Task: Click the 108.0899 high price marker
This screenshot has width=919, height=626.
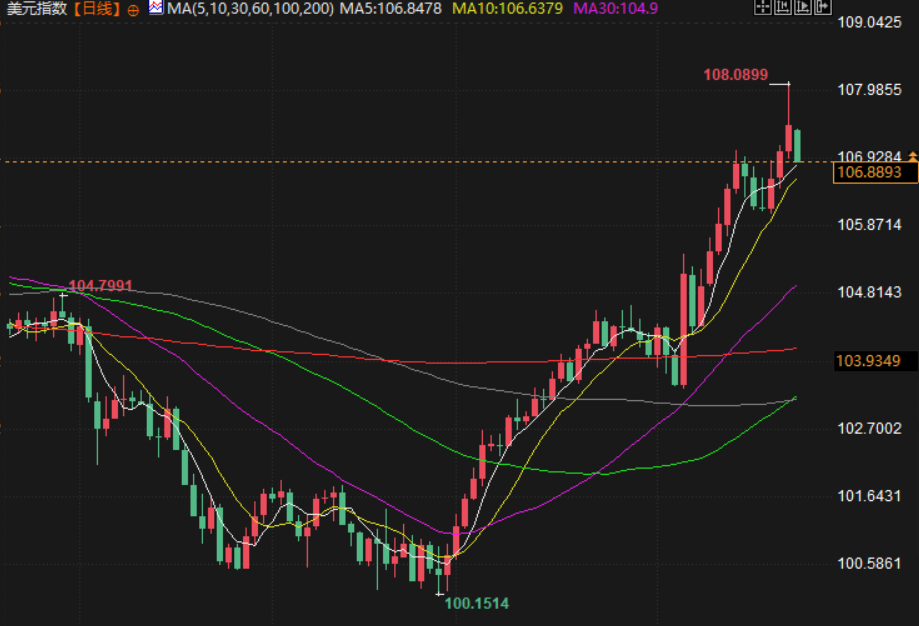Action: coord(736,75)
